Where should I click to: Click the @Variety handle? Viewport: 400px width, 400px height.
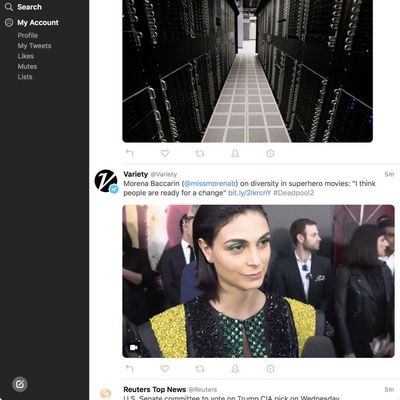coord(164,174)
